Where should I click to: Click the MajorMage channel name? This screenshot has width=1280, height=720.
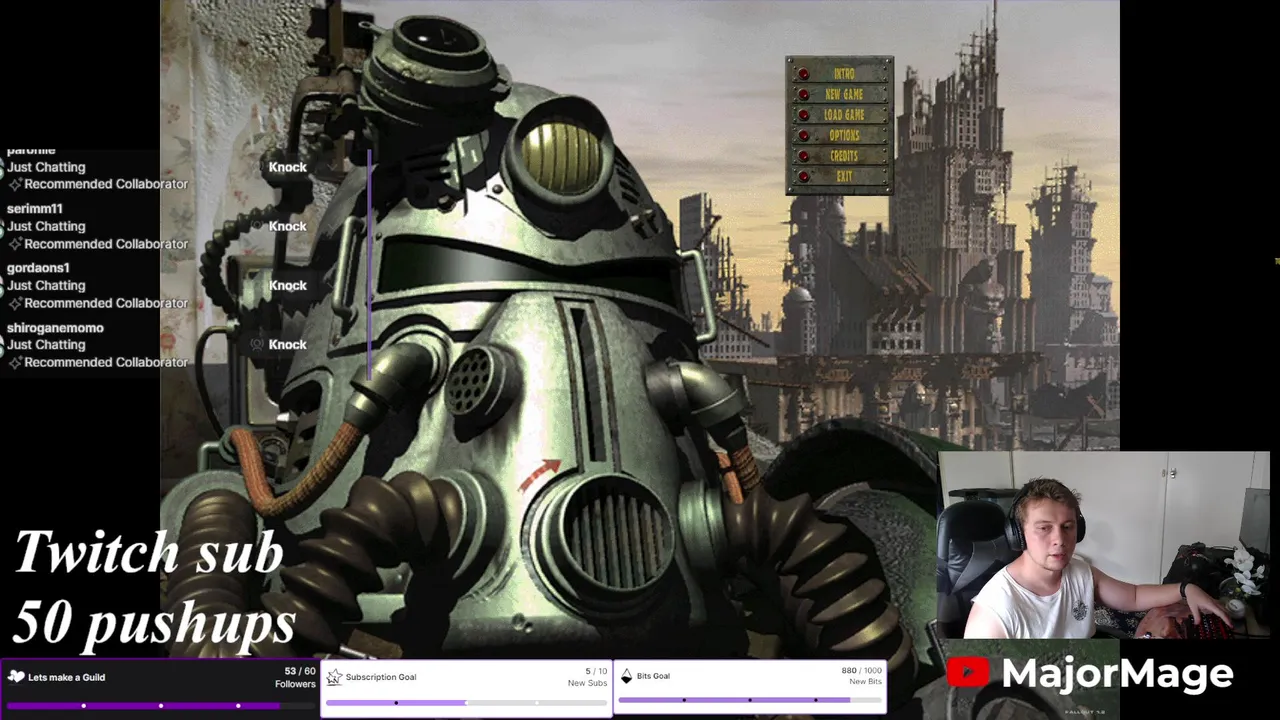click(x=1117, y=673)
